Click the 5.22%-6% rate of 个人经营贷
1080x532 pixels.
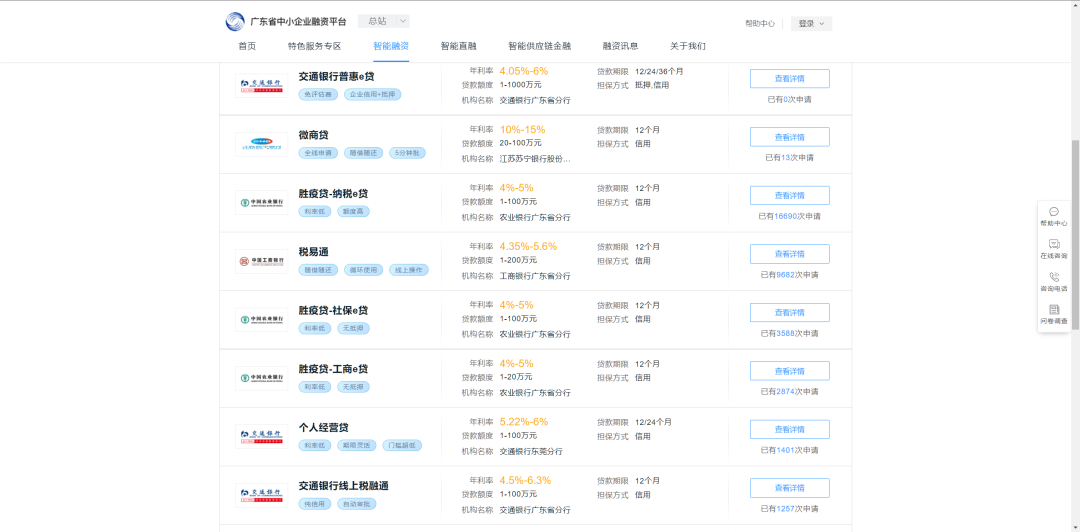523,422
